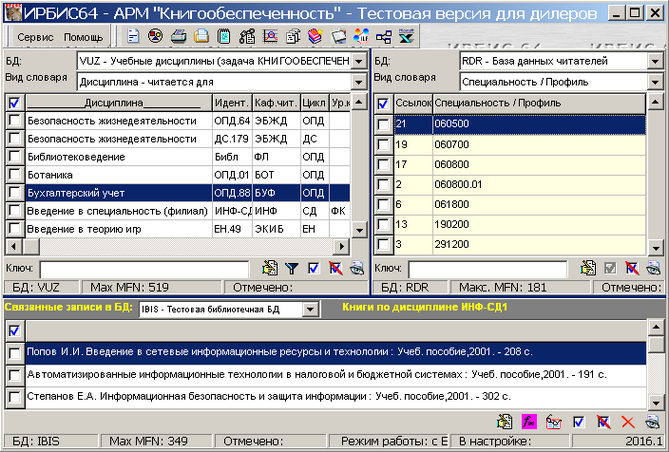669x452 pixels.
Task: Click the blue document icon in the top toolbar
Action: click(x=133, y=36)
